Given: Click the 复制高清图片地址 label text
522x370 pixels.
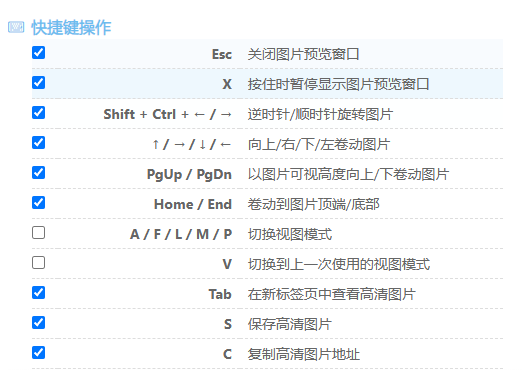Looking at the screenshot, I should pyautogui.click(x=304, y=354).
